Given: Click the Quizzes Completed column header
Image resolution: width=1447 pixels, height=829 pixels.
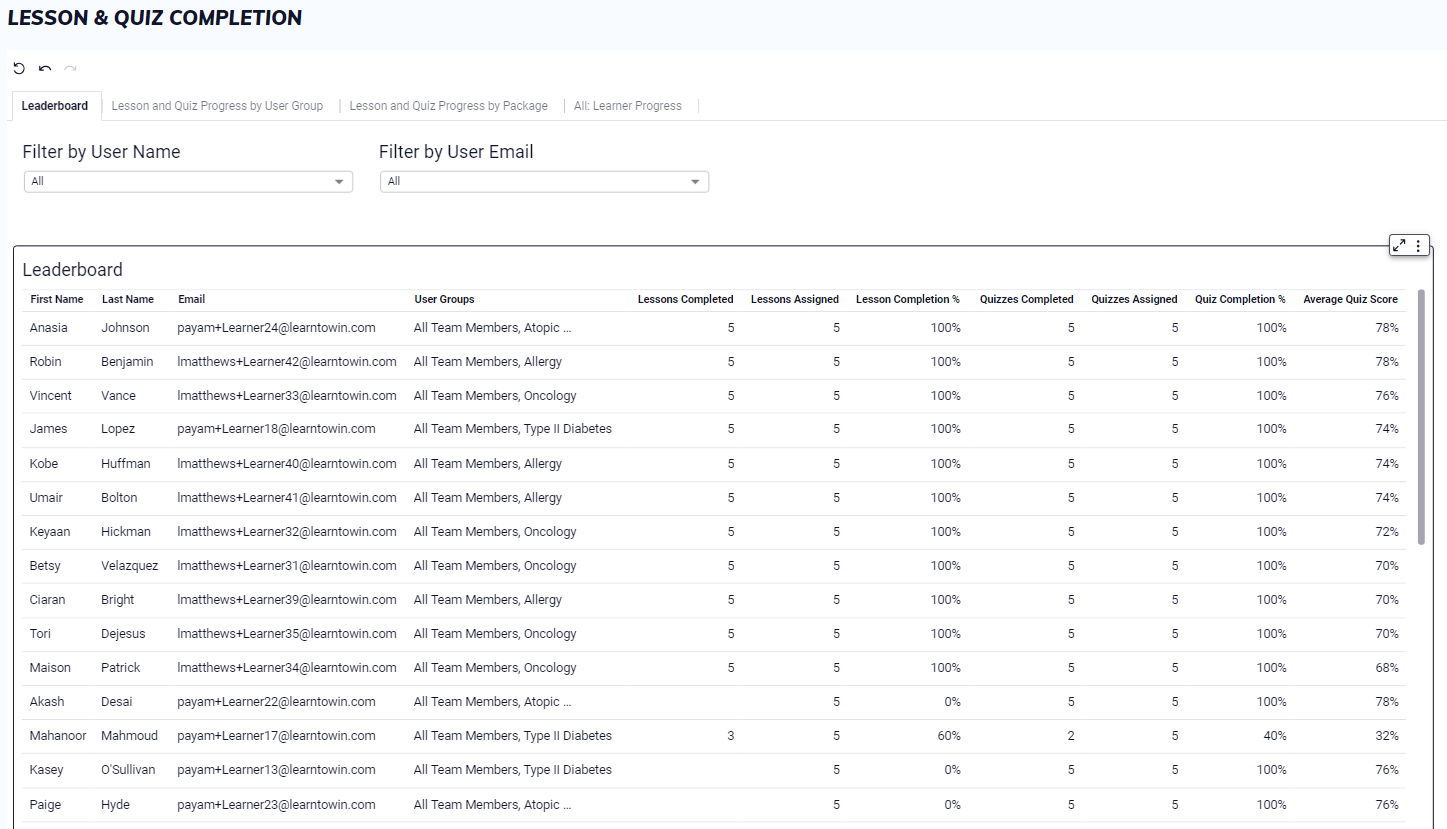Looking at the screenshot, I should 1026,300.
